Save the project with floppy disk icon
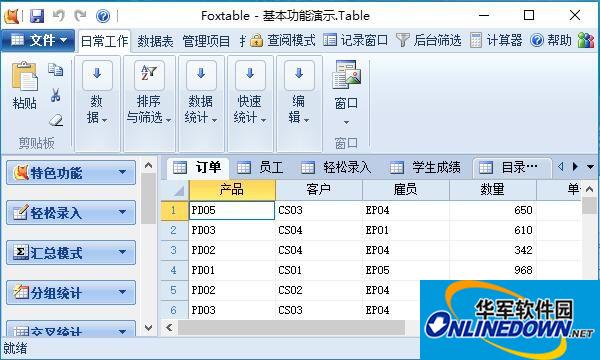This screenshot has height=360, width=600. (37, 16)
